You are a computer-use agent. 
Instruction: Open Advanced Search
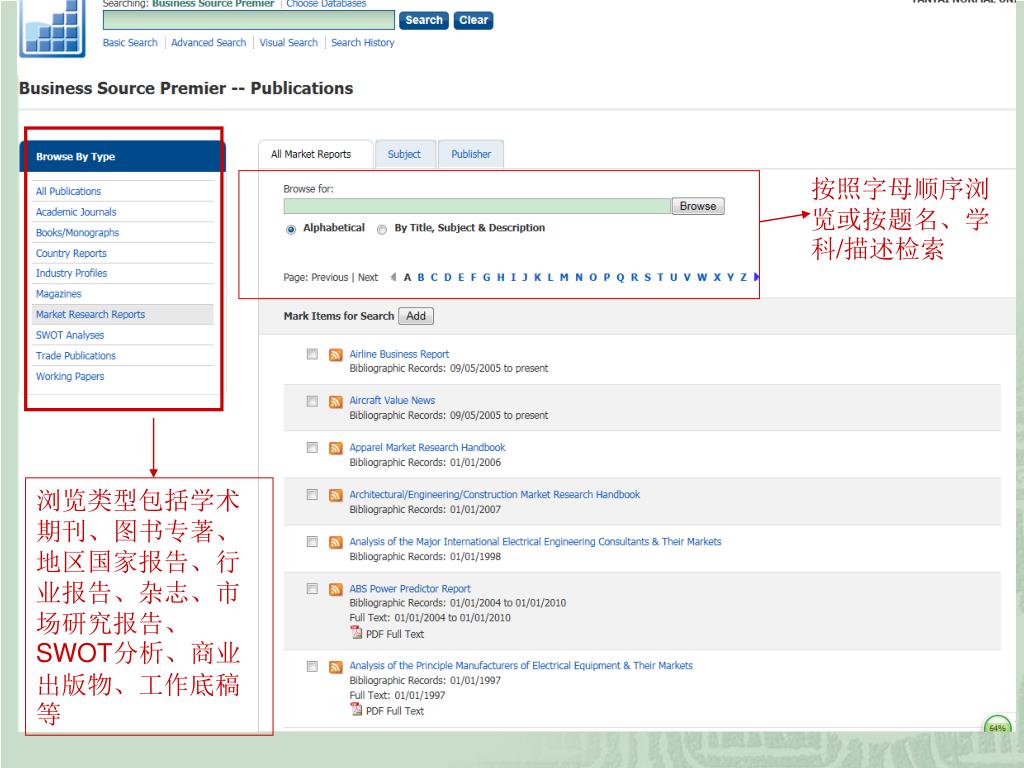click(208, 42)
